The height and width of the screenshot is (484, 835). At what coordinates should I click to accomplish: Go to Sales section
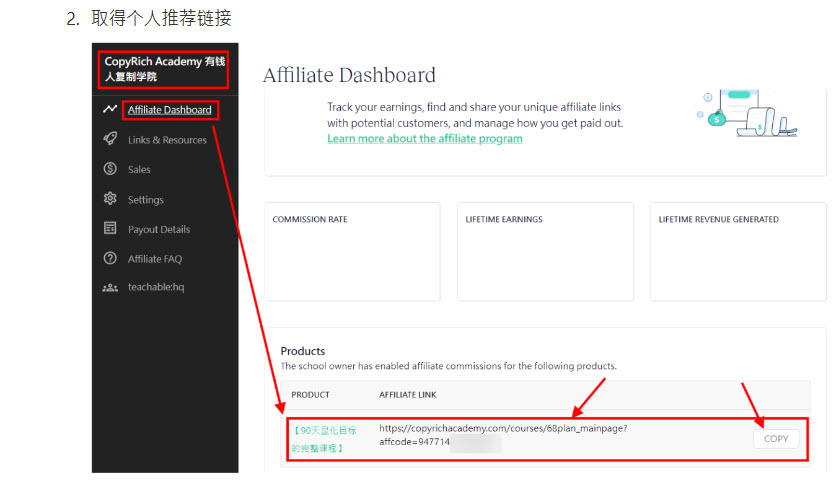coord(139,169)
